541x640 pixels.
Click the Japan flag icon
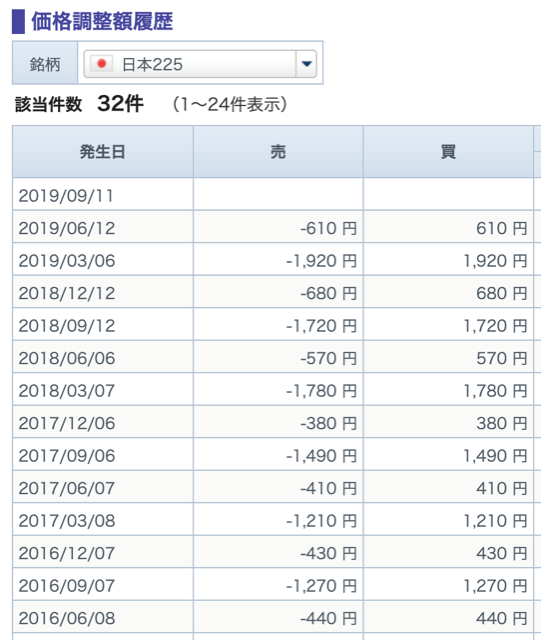coord(101,64)
